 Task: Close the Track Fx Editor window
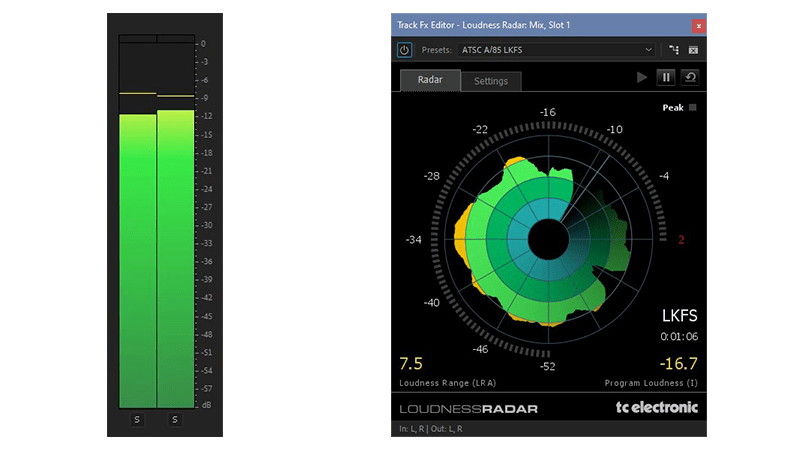[x=698, y=26]
